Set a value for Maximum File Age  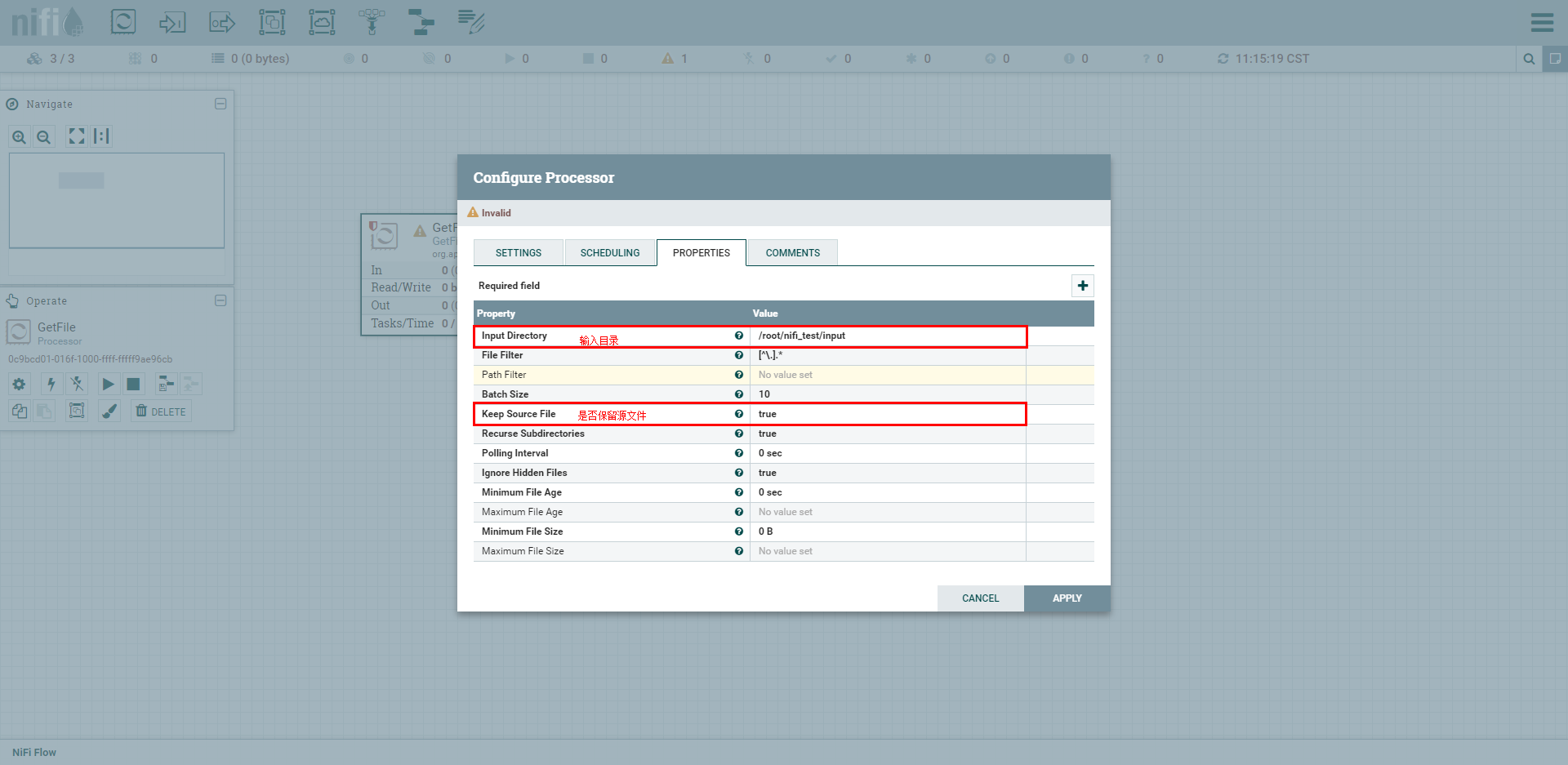coord(888,512)
